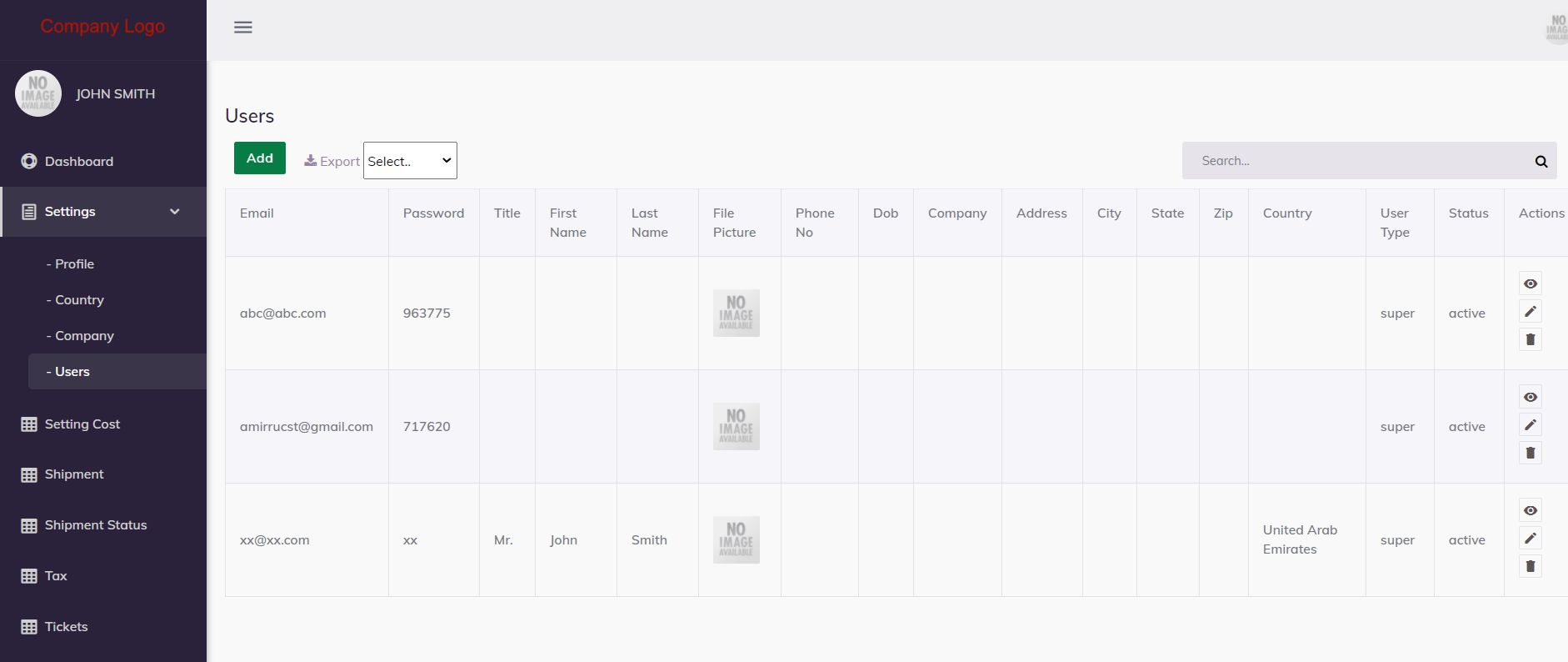The image size is (1568, 662).
Task: Open the Export format Select dropdown
Action: 410,161
